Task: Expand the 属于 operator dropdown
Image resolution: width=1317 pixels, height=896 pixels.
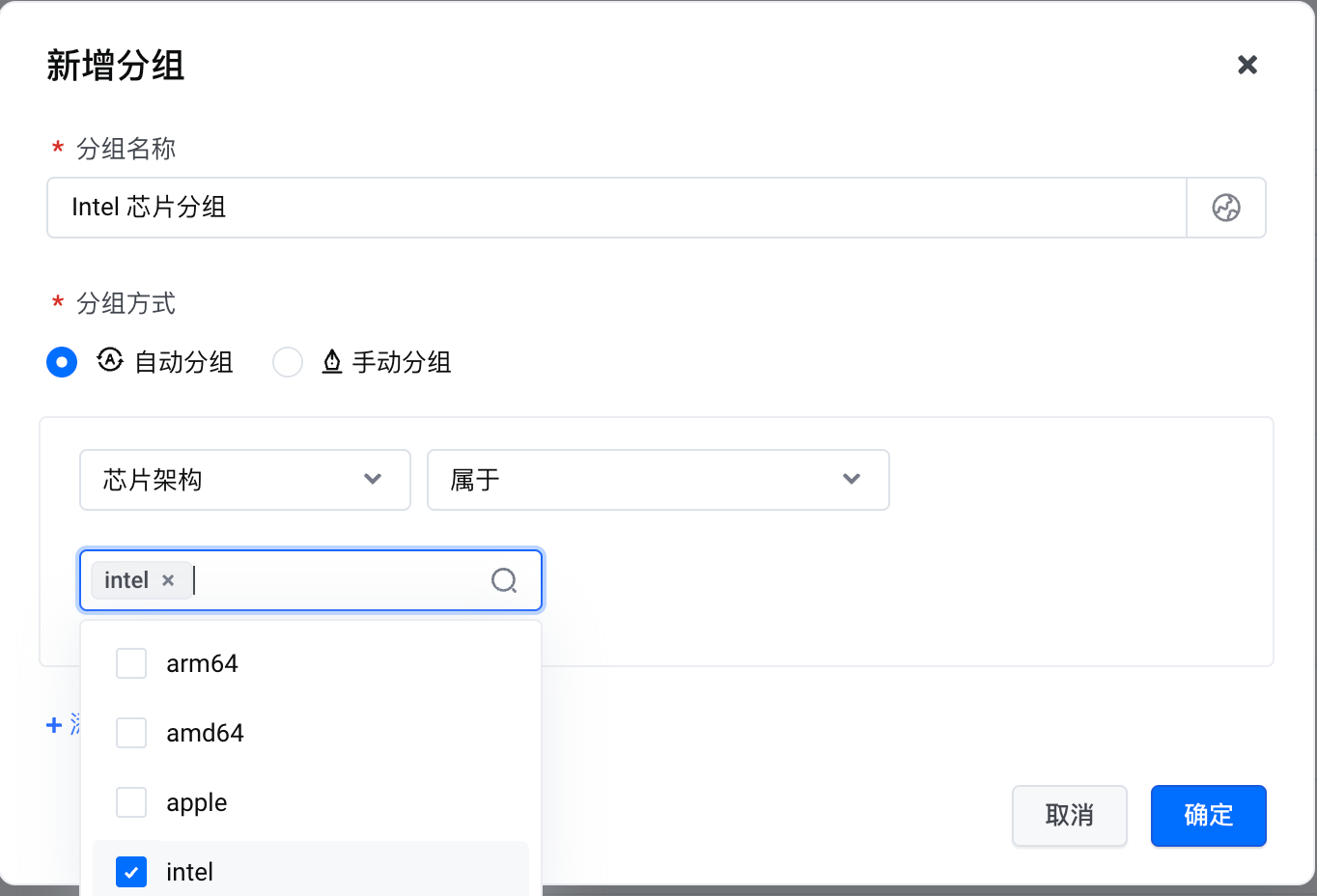Action: [x=658, y=480]
